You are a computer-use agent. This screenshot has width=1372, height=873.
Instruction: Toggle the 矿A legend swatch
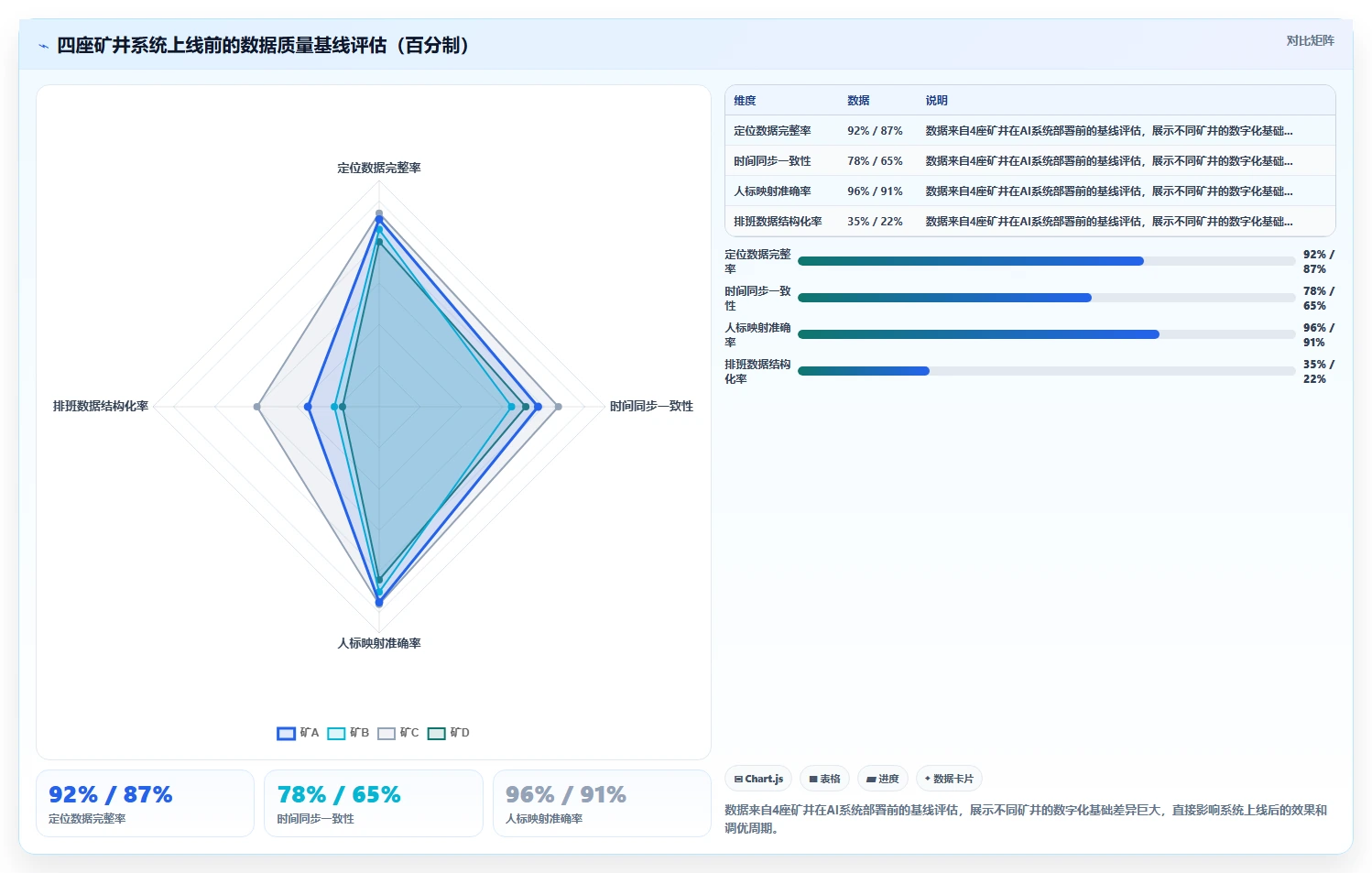(287, 733)
